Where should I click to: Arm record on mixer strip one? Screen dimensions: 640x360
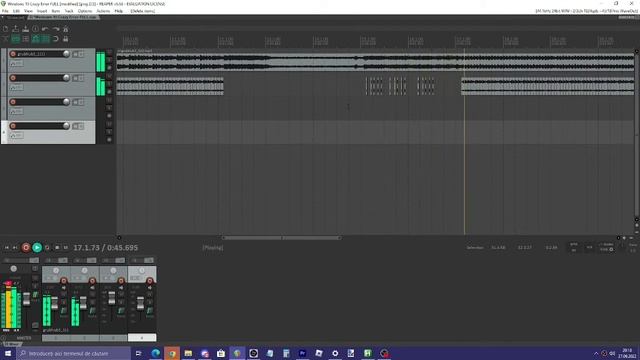[x=64, y=281]
